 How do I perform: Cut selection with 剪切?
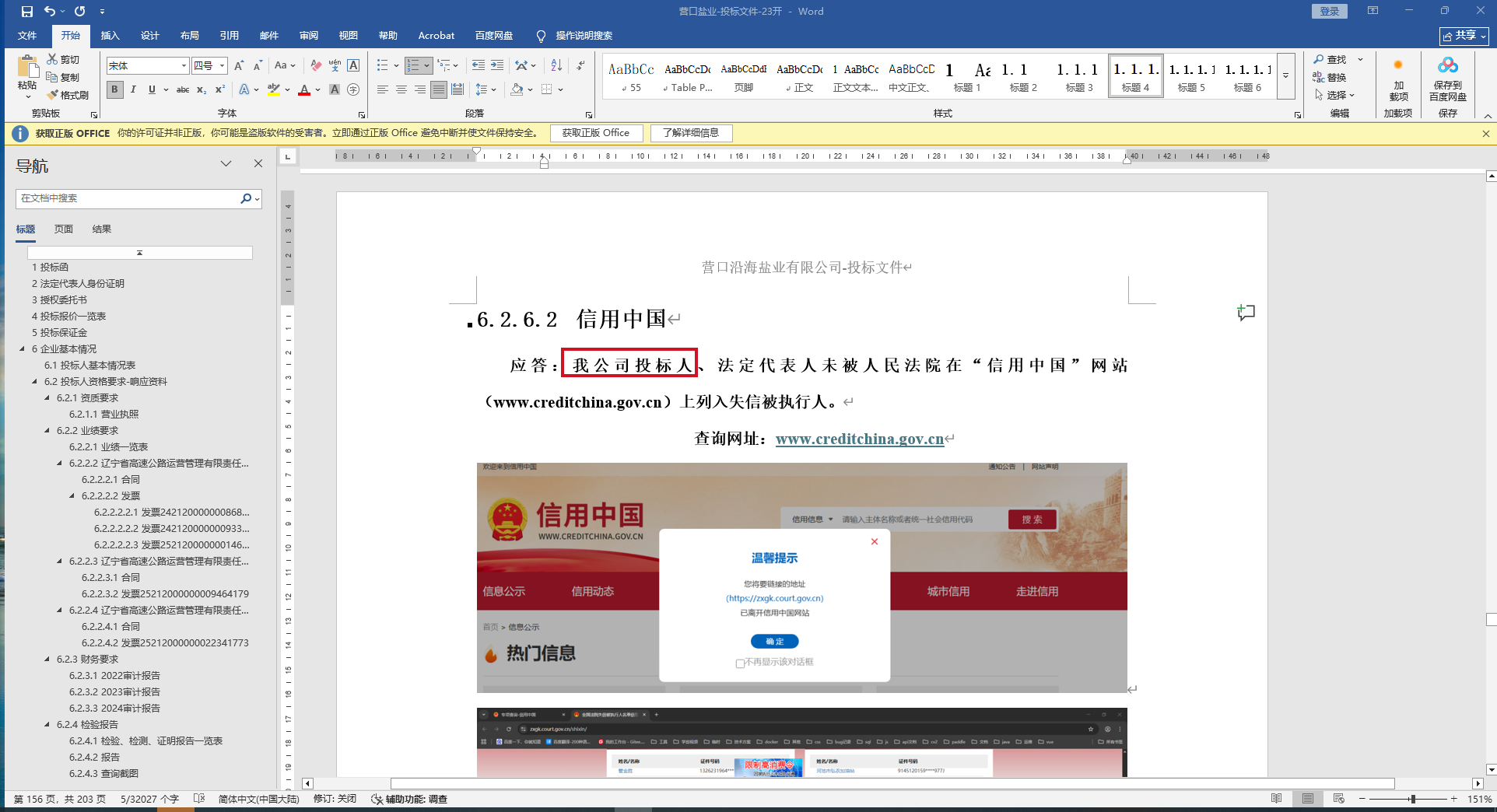point(63,59)
